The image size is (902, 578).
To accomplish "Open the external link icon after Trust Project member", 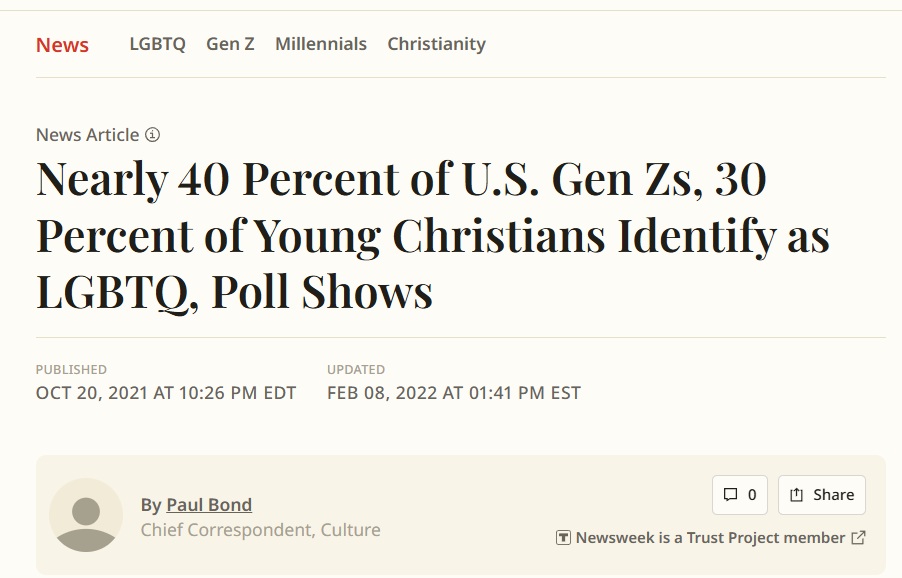I will pos(858,538).
